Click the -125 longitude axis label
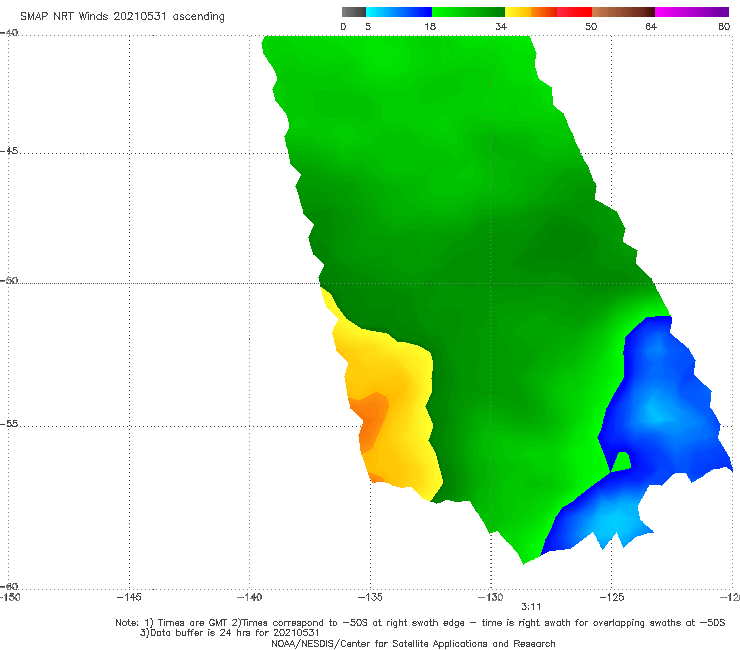This screenshot has height=650, width=740. point(611,598)
